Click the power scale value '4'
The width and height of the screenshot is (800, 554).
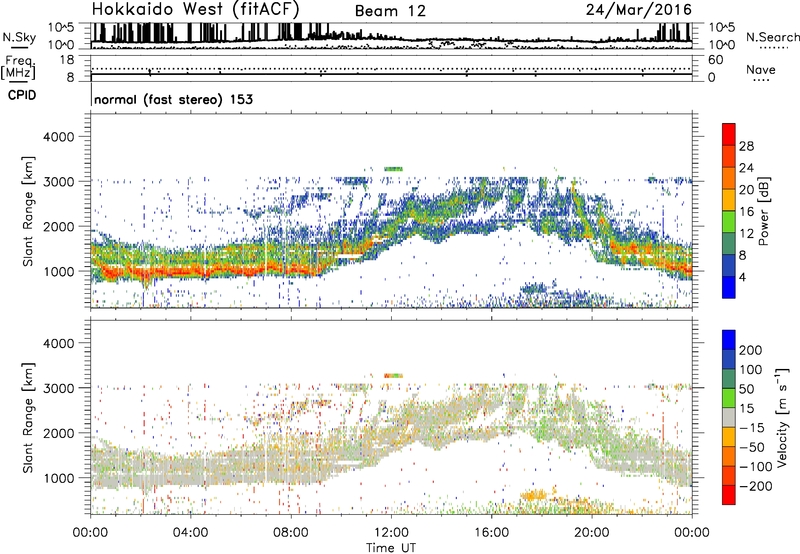coord(742,277)
